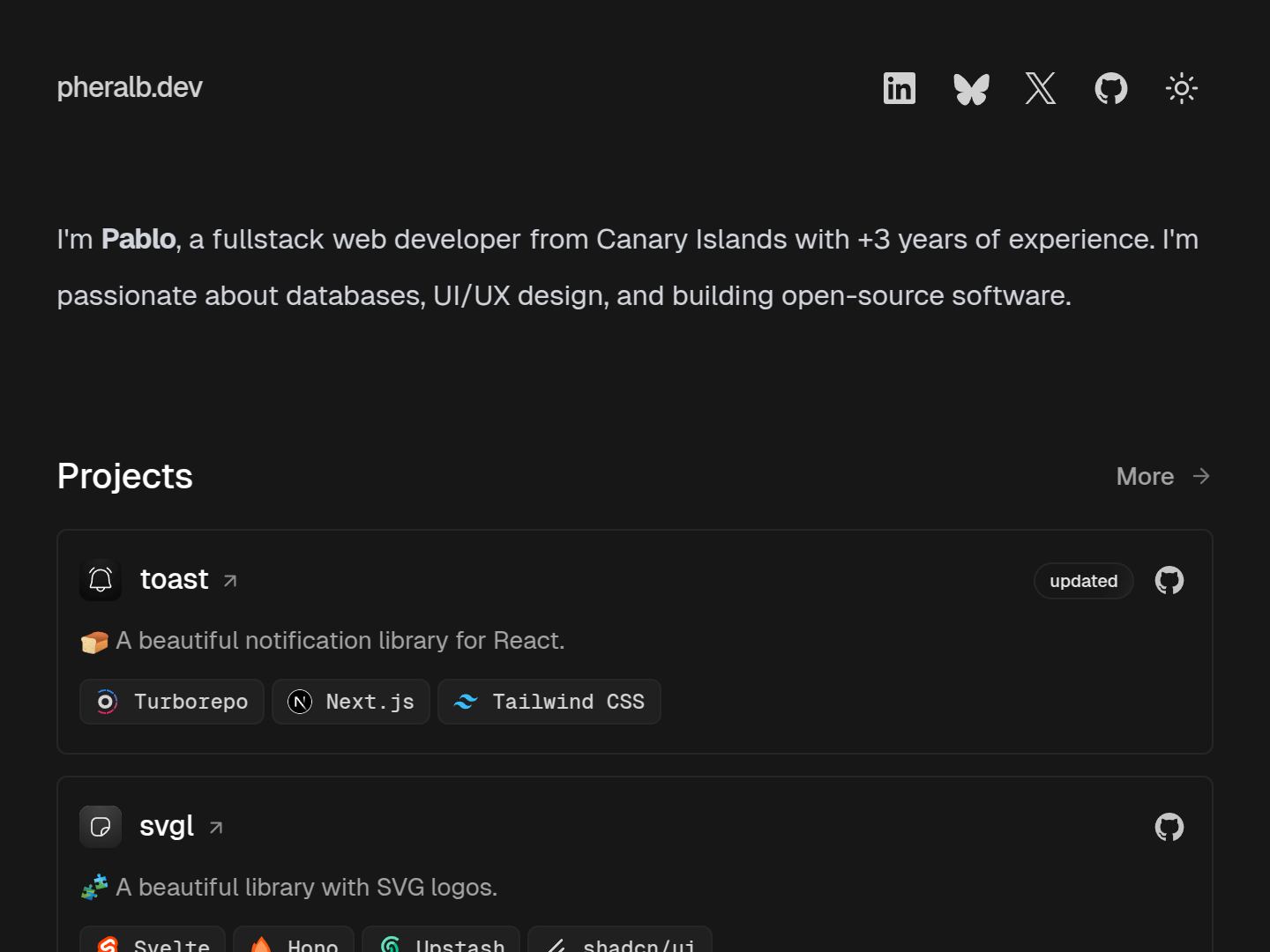Click the svgl sticker logo icon
The width and height of the screenshot is (1270, 952).
click(x=101, y=827)
